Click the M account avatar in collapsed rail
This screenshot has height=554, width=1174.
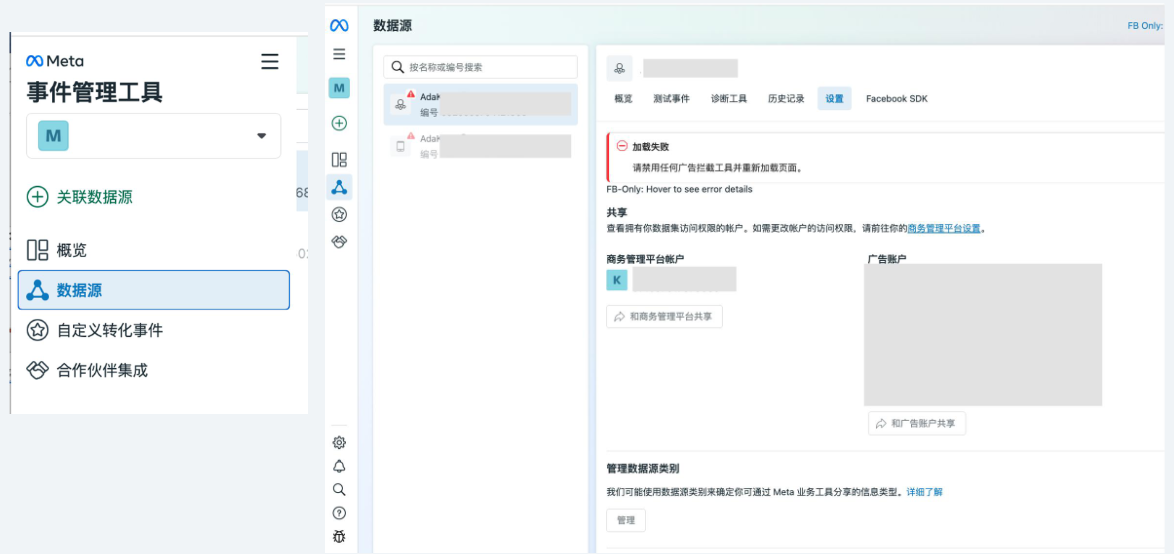[339, 88]
